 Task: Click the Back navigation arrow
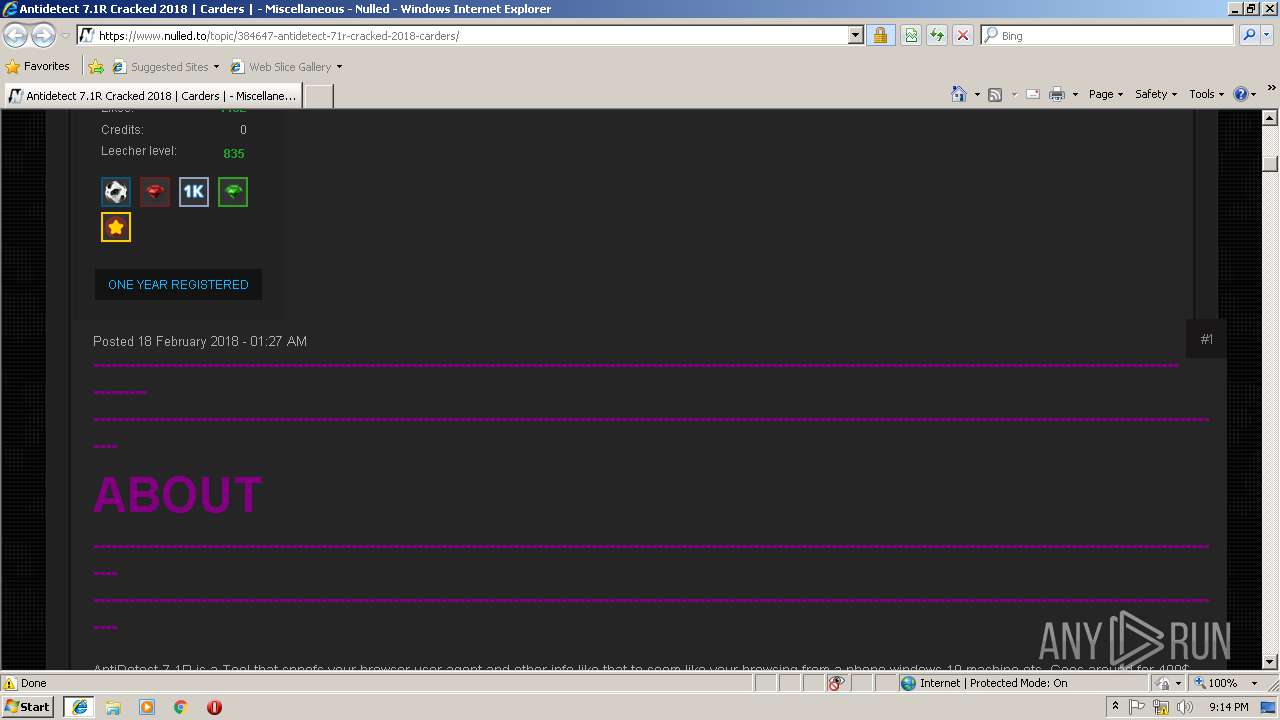[x=15, y=36]
